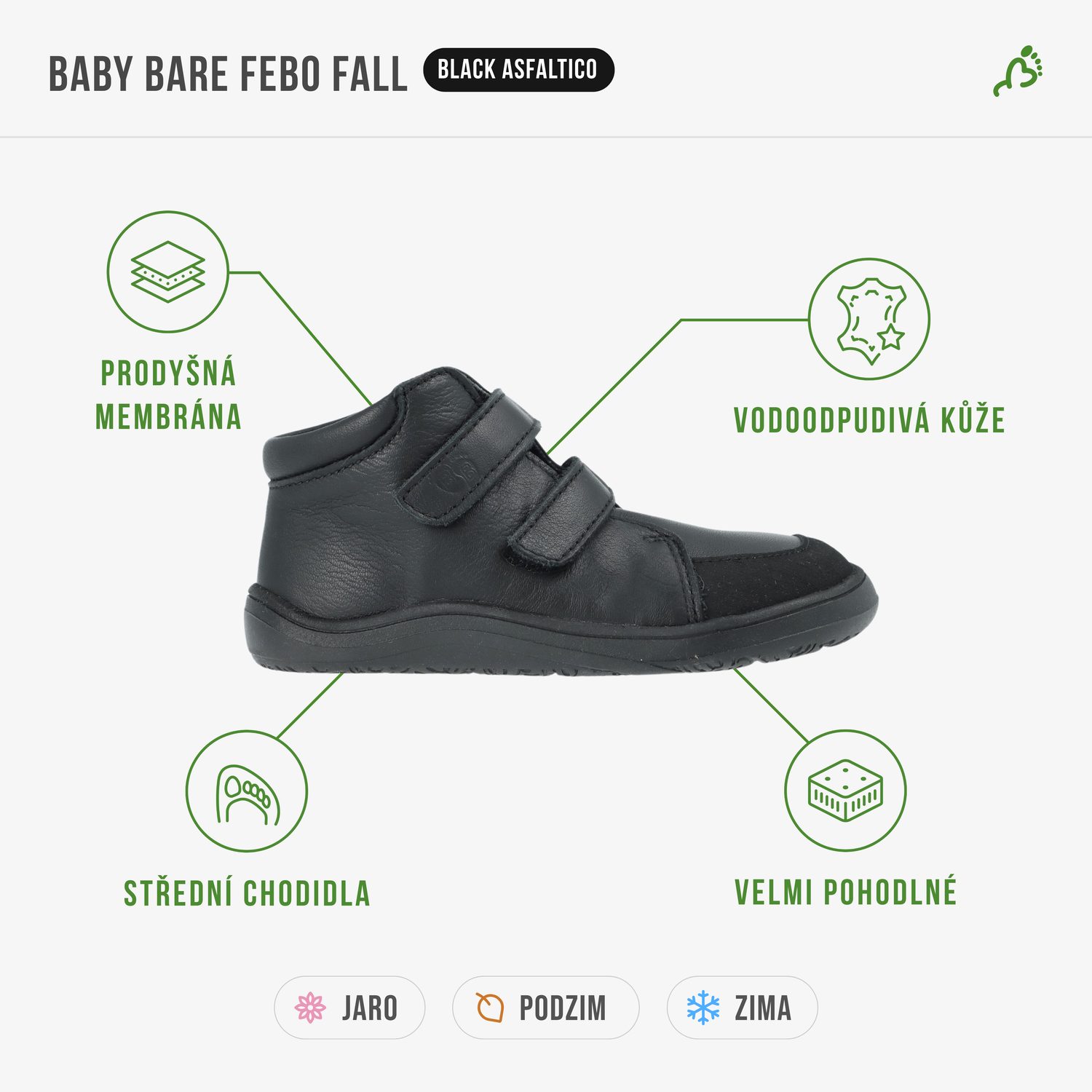
Task: Click the green footprint brand logo
Action: click(x=1018, y=71)
